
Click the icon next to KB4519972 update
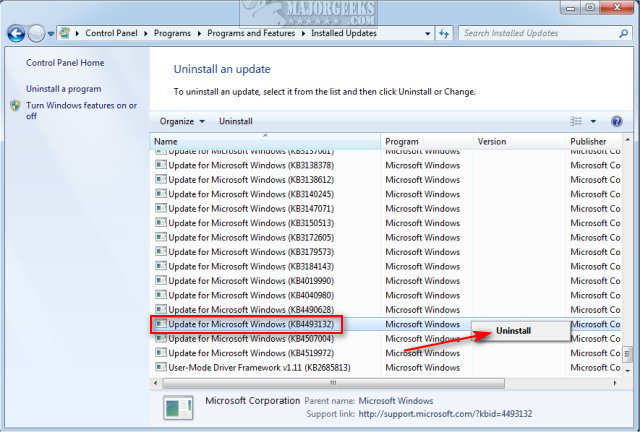pyautogui.click(x=161, y=352)
